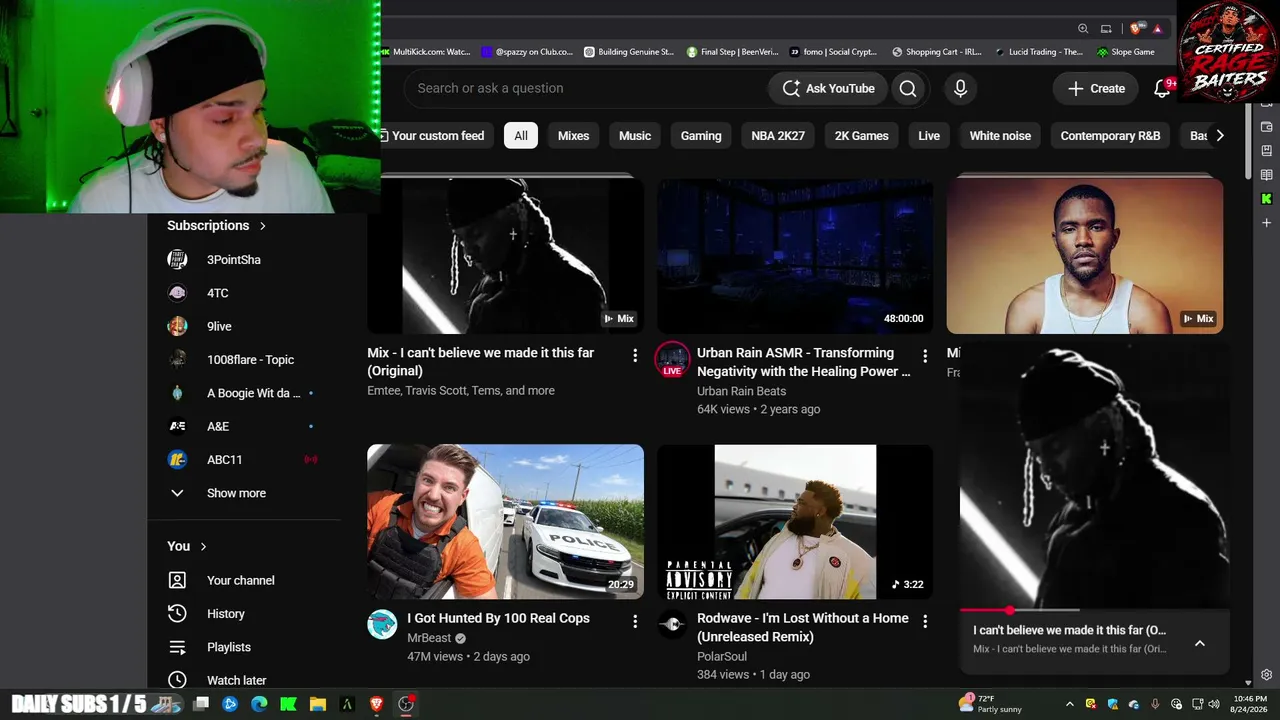Open YouTube notifications bell
Viewport: 1280px width, 720px height.
(1162, 88)
